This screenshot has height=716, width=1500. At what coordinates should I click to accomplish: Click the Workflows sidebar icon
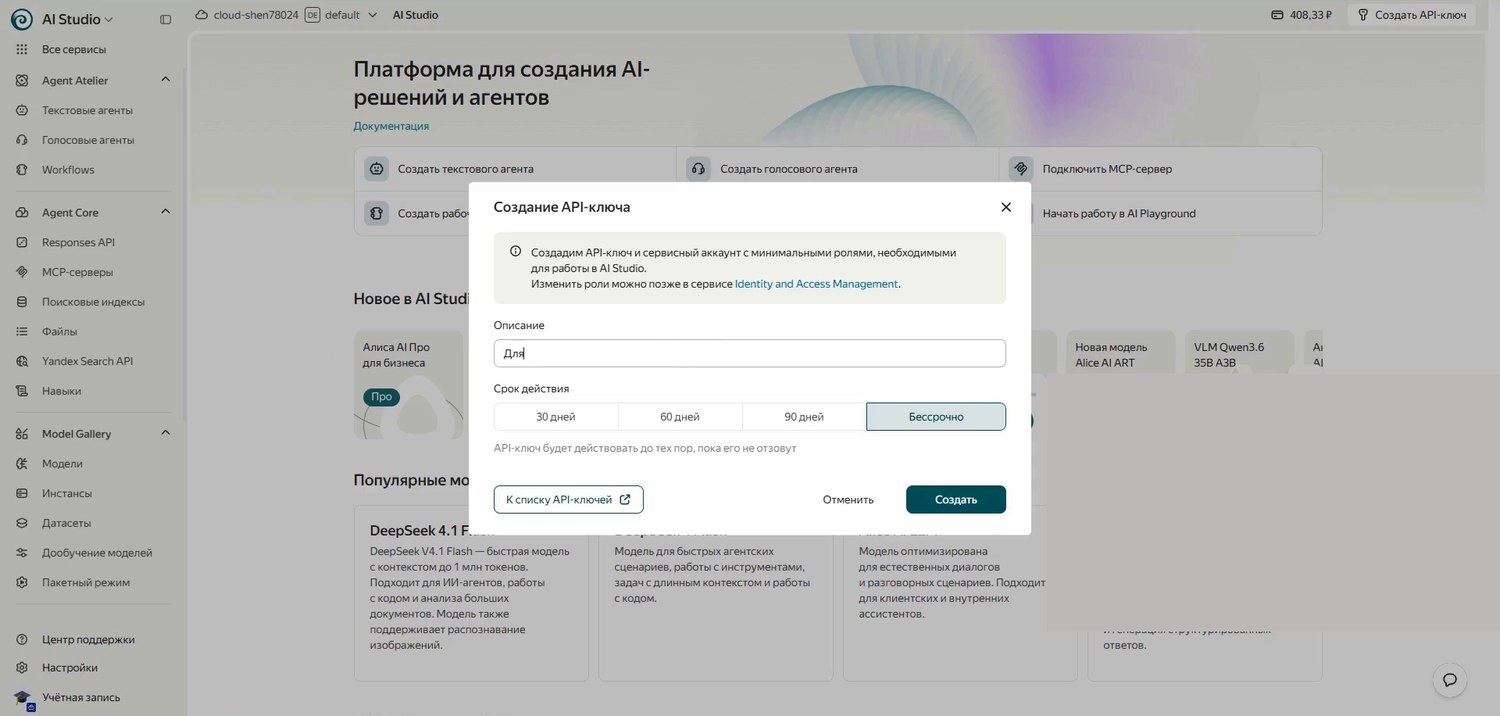[x=21, y=170]
